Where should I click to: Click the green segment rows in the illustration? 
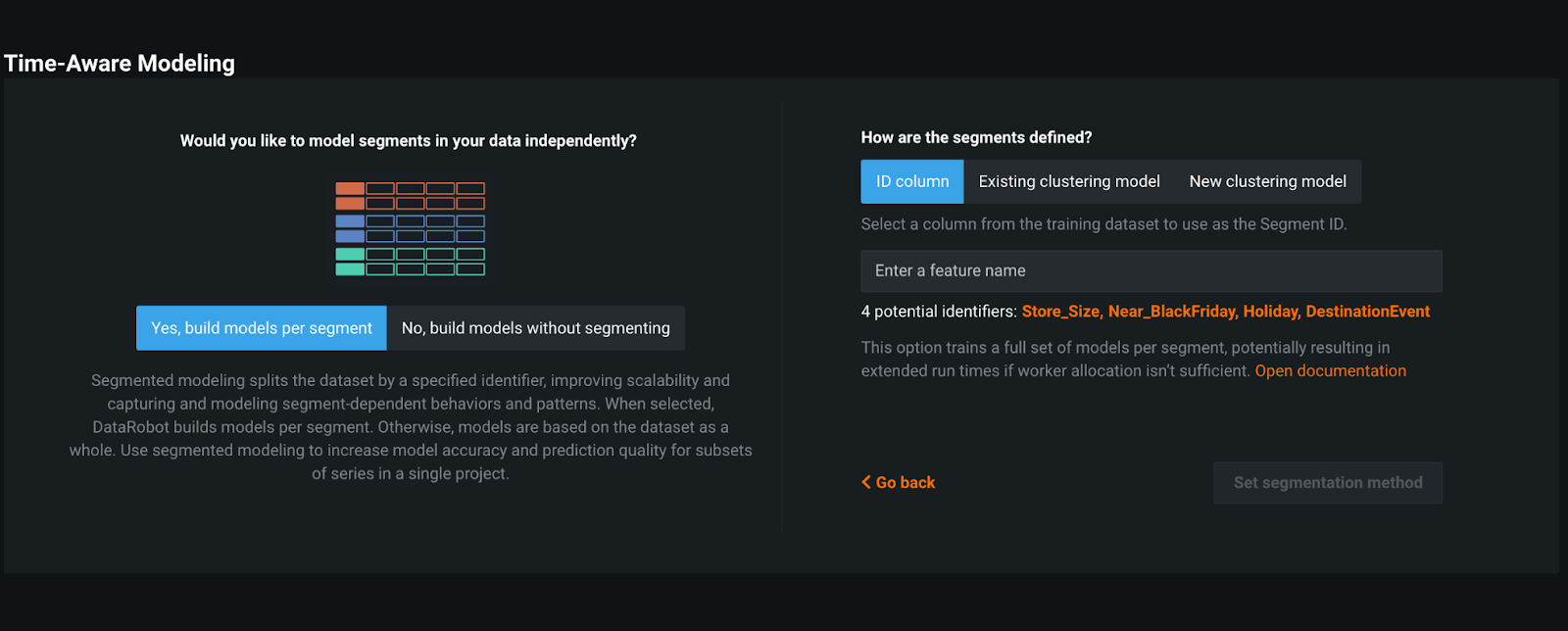[x=411, y=262]
